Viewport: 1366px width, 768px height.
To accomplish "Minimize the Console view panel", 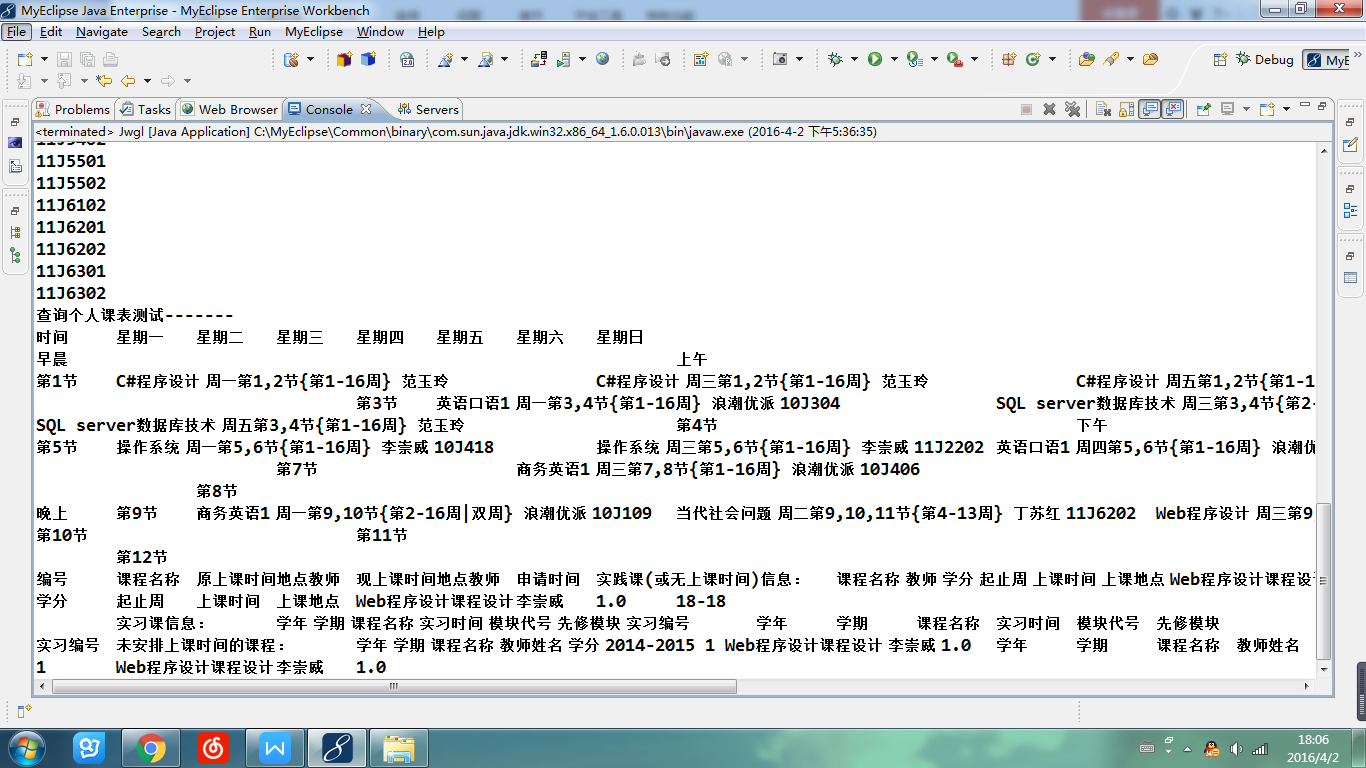I will (x=1304, y=106).
